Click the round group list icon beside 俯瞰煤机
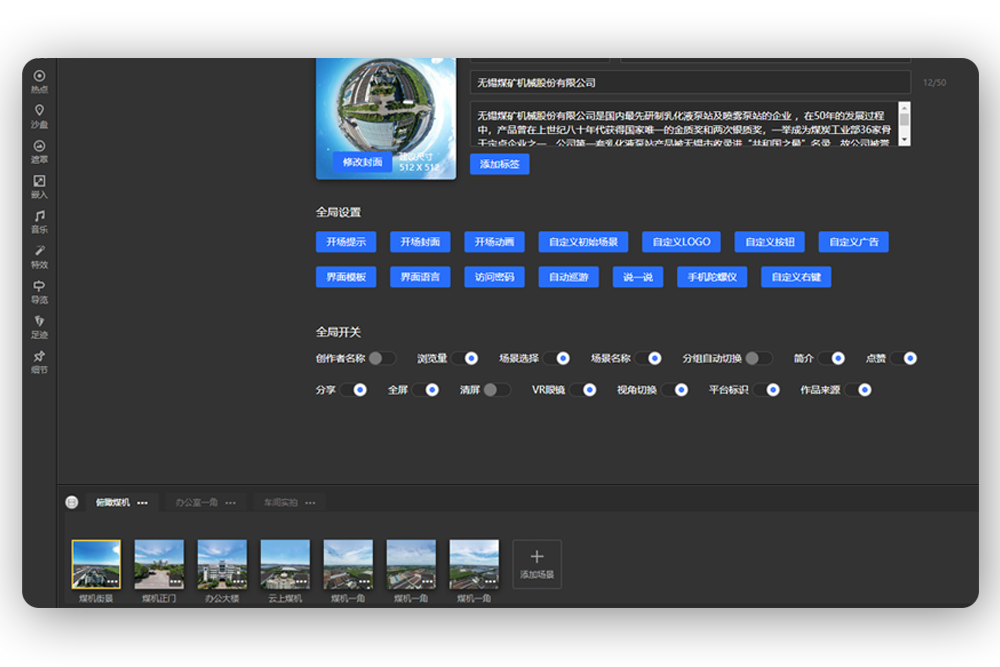 point(72,502)
